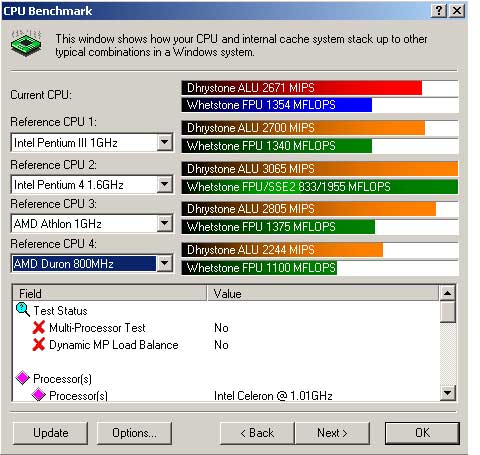The image size is (480, 455).
Task: Click the Reference CPU 3: label
Action: click(53, 204)
